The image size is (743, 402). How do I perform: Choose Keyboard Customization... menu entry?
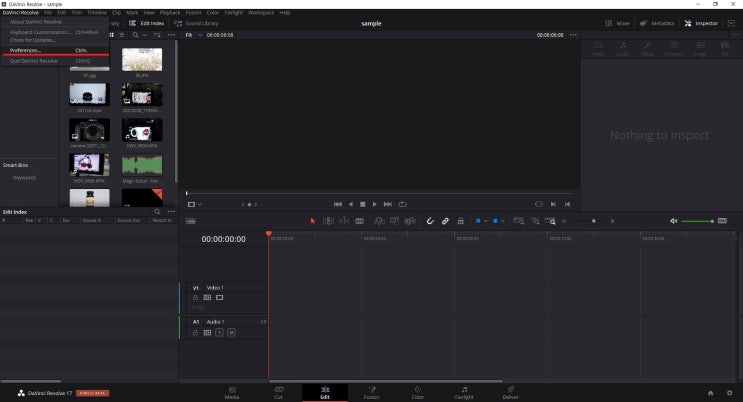[55, 32]
